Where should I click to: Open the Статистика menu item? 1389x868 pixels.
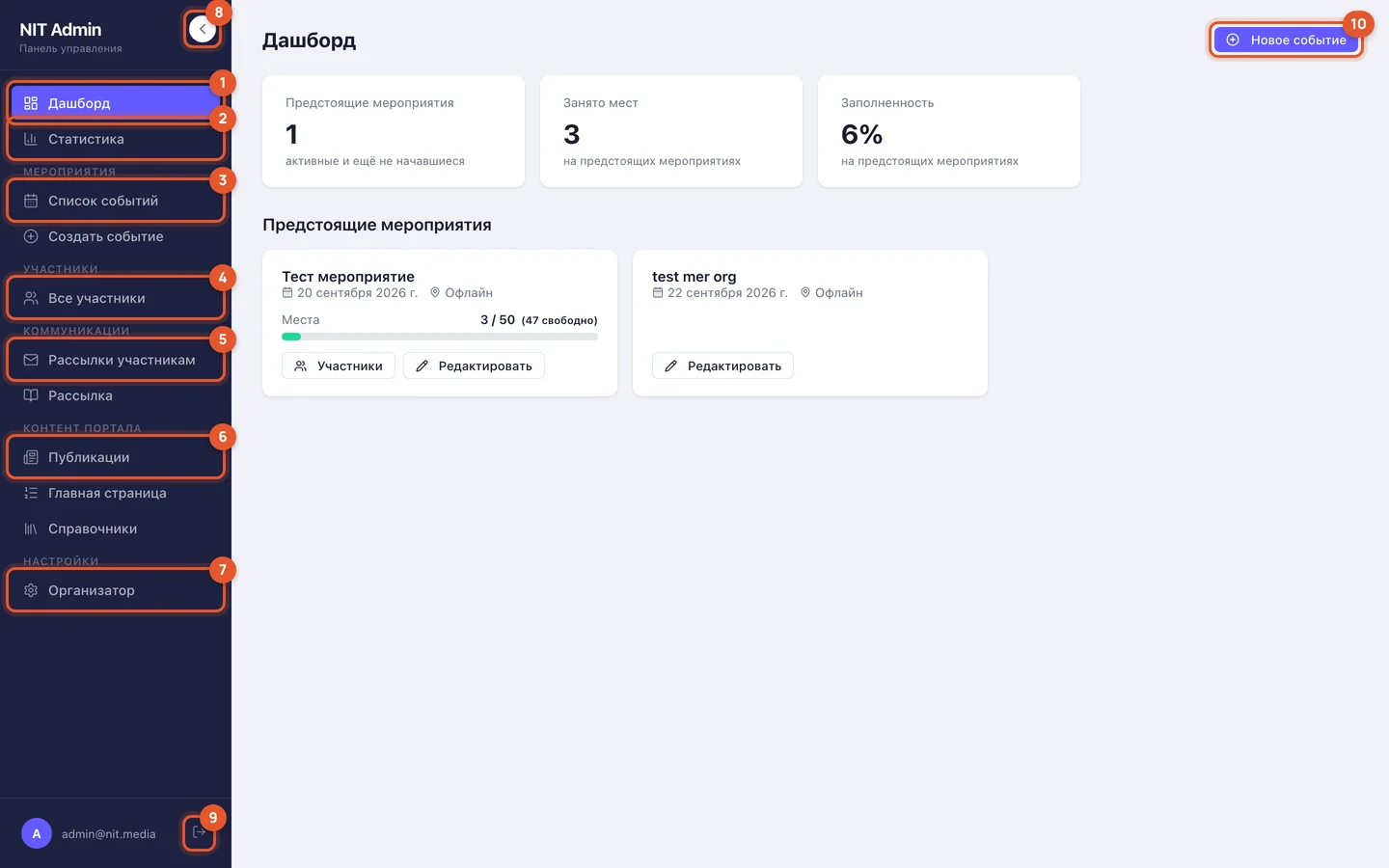[116, 139]
